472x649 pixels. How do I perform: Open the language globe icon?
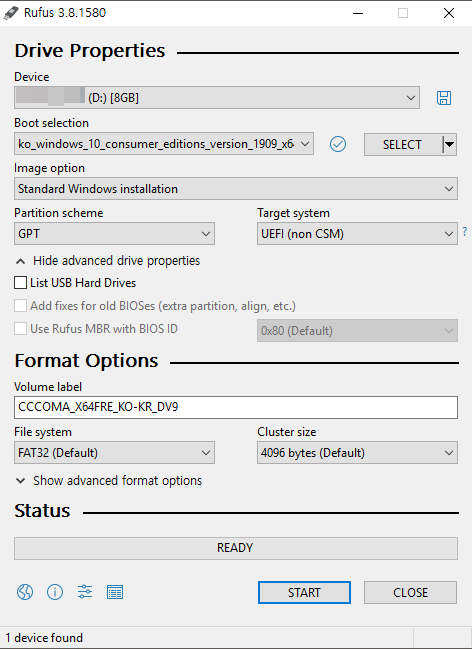click(25, 592)
